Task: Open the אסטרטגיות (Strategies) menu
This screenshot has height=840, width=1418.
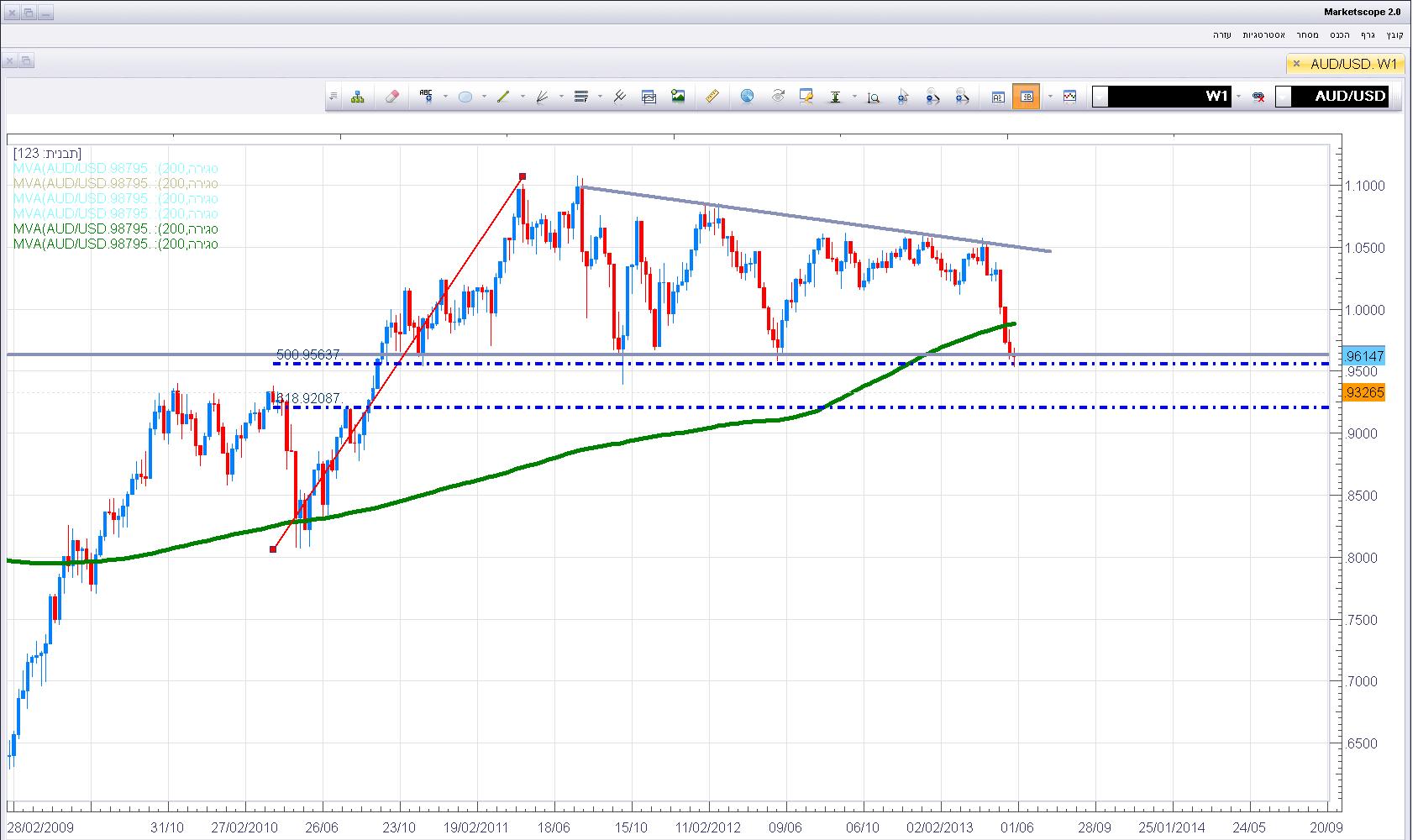Action: [x=1263, y=34]
